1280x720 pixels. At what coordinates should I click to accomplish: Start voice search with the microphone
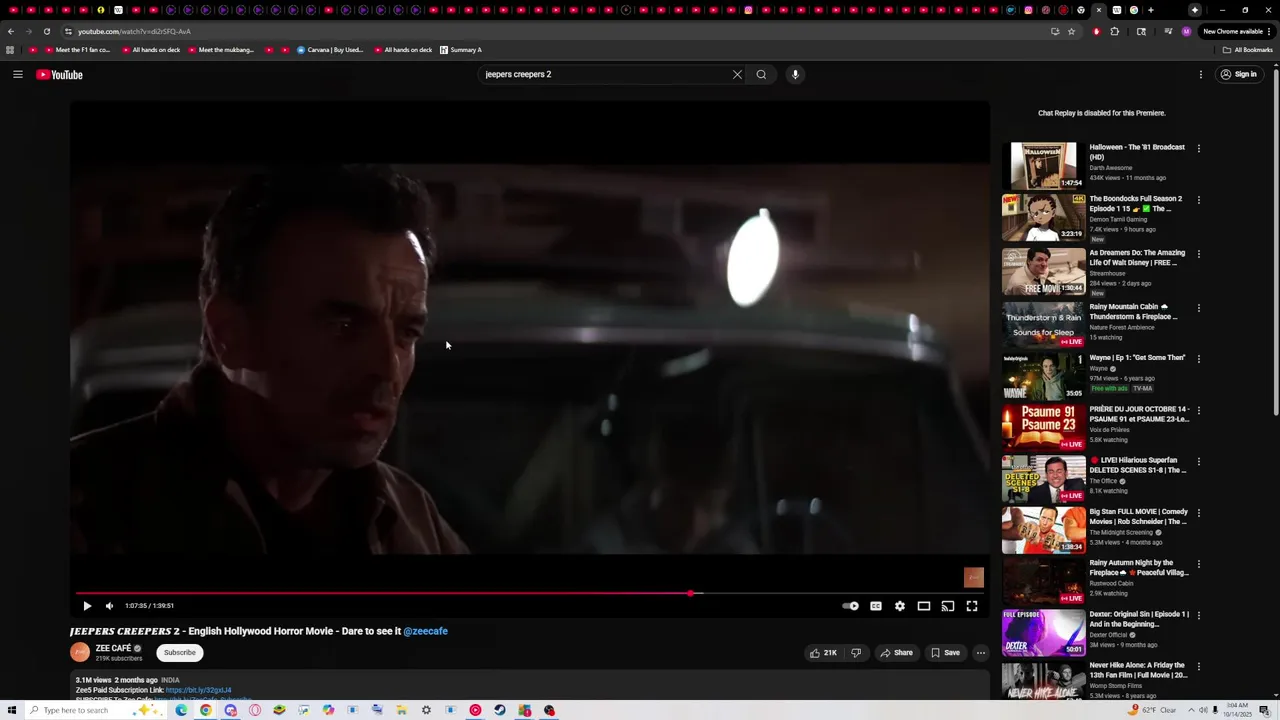795,74
